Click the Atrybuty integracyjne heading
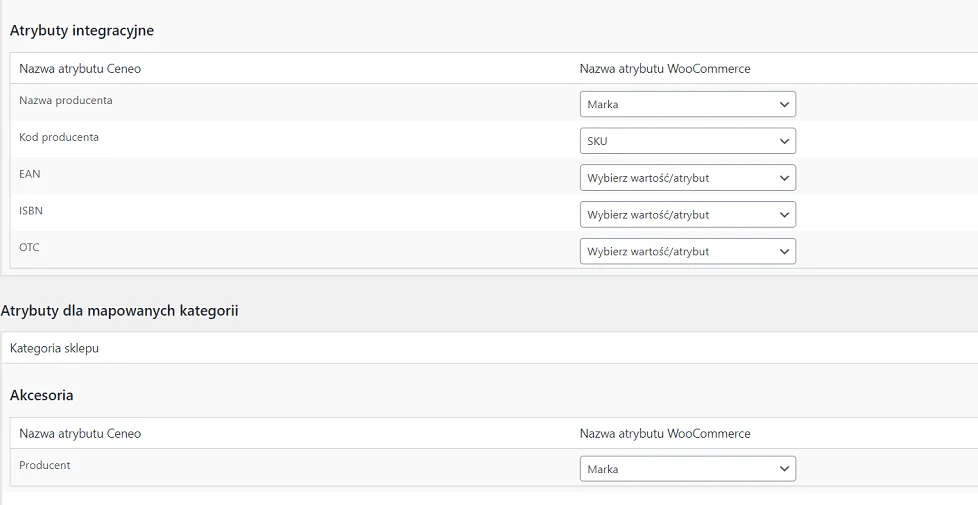The width and height of the screenshot is (978, 505). coord(82,31)
